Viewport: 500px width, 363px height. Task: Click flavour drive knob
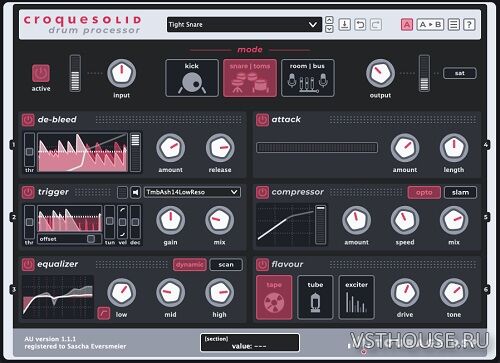pos(405,293)
